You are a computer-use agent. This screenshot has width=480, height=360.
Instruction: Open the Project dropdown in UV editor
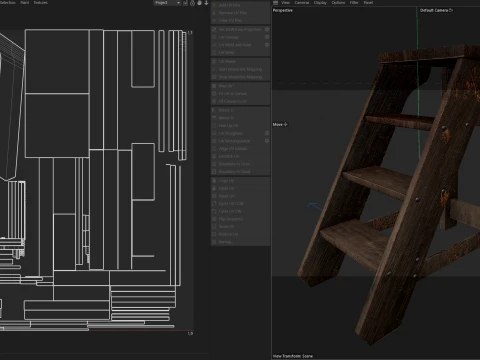167,3
